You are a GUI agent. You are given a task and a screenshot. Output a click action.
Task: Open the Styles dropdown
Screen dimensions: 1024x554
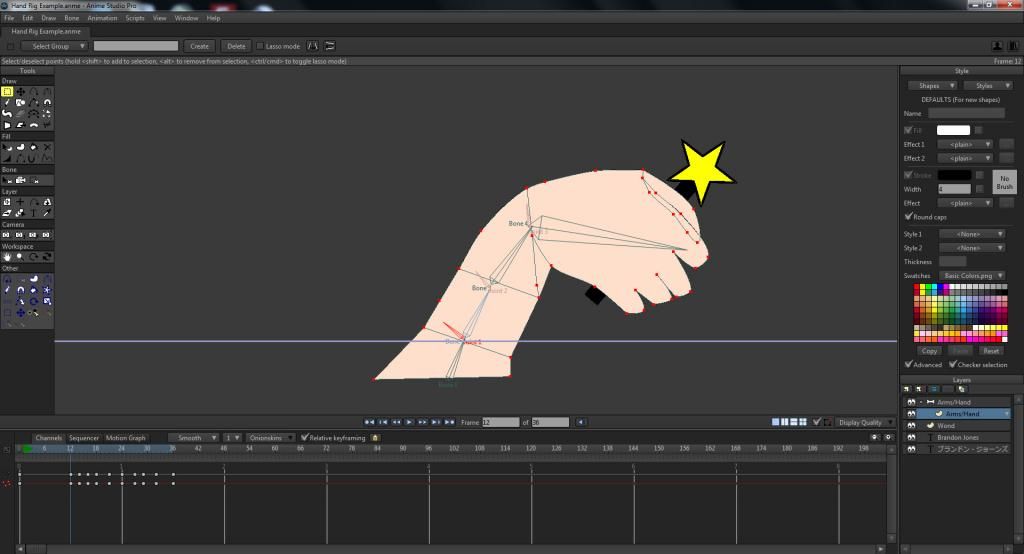(x=988, y=86)
